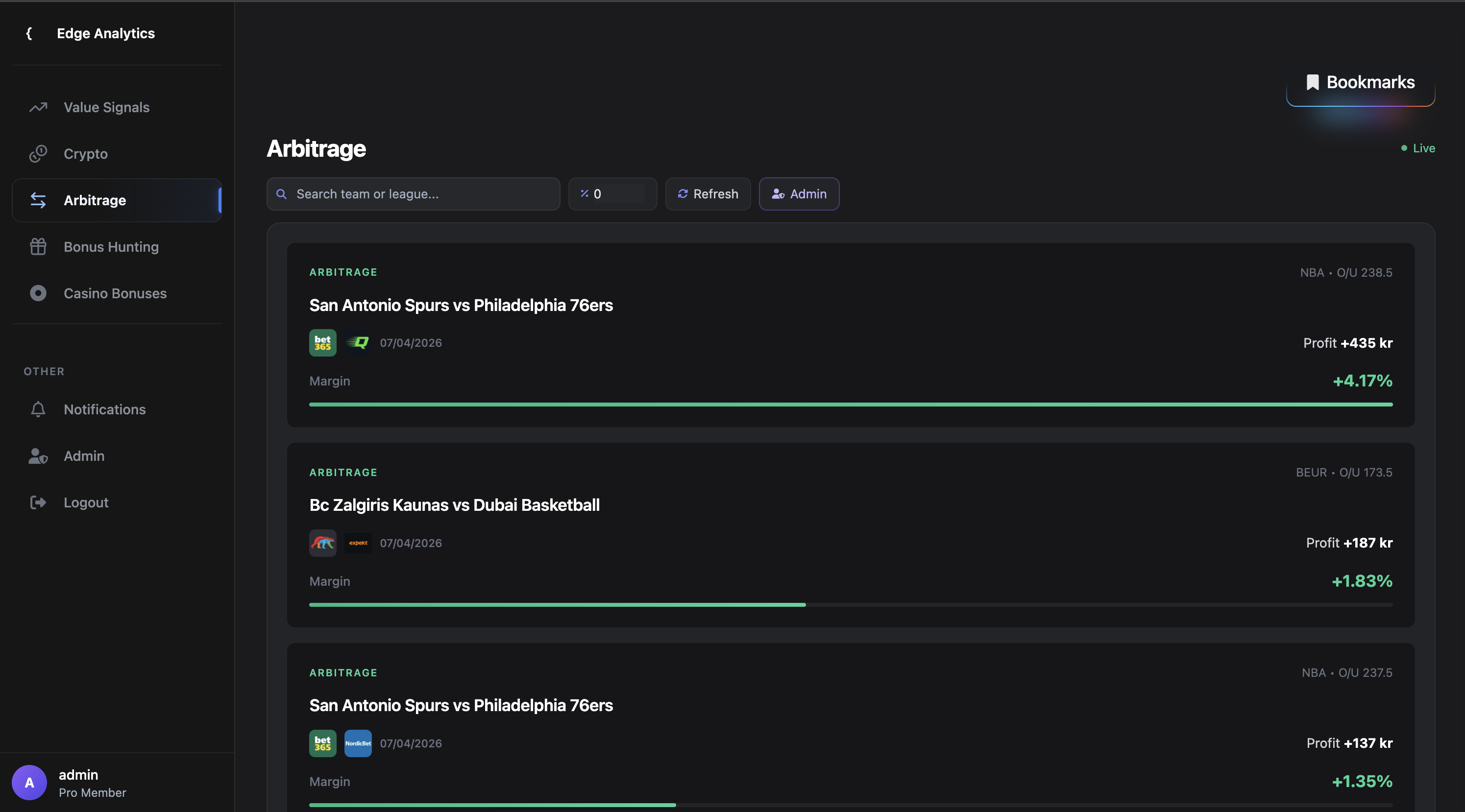Screen dimensions: 1465x812
Task: Toggle the percent margin filter
Action: pos(612,193)
